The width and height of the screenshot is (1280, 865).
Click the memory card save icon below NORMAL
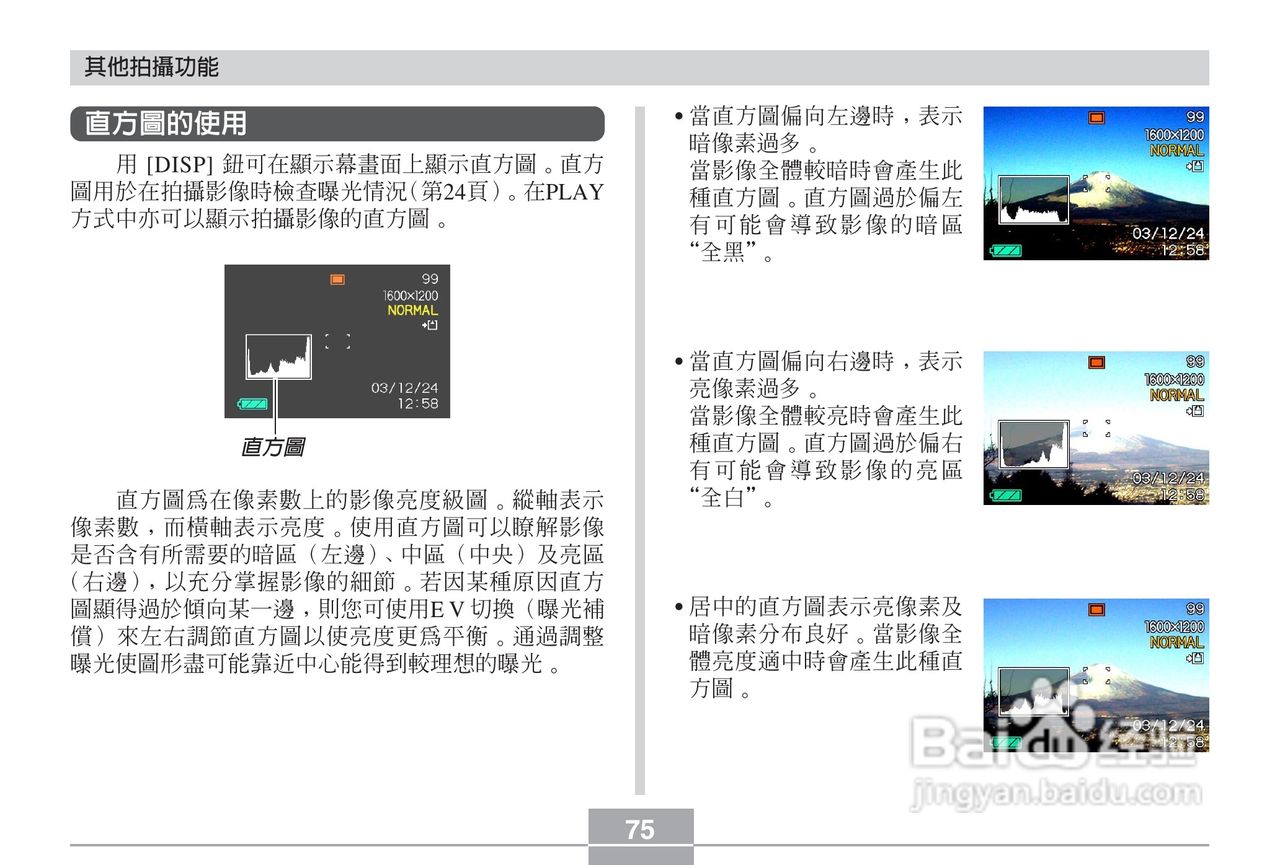point(430,323)
